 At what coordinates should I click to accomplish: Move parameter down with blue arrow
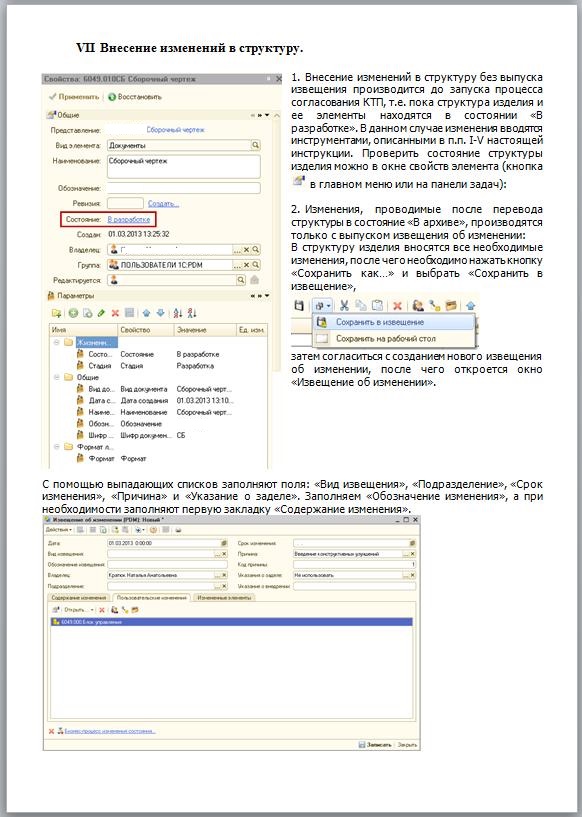point(160,313)
